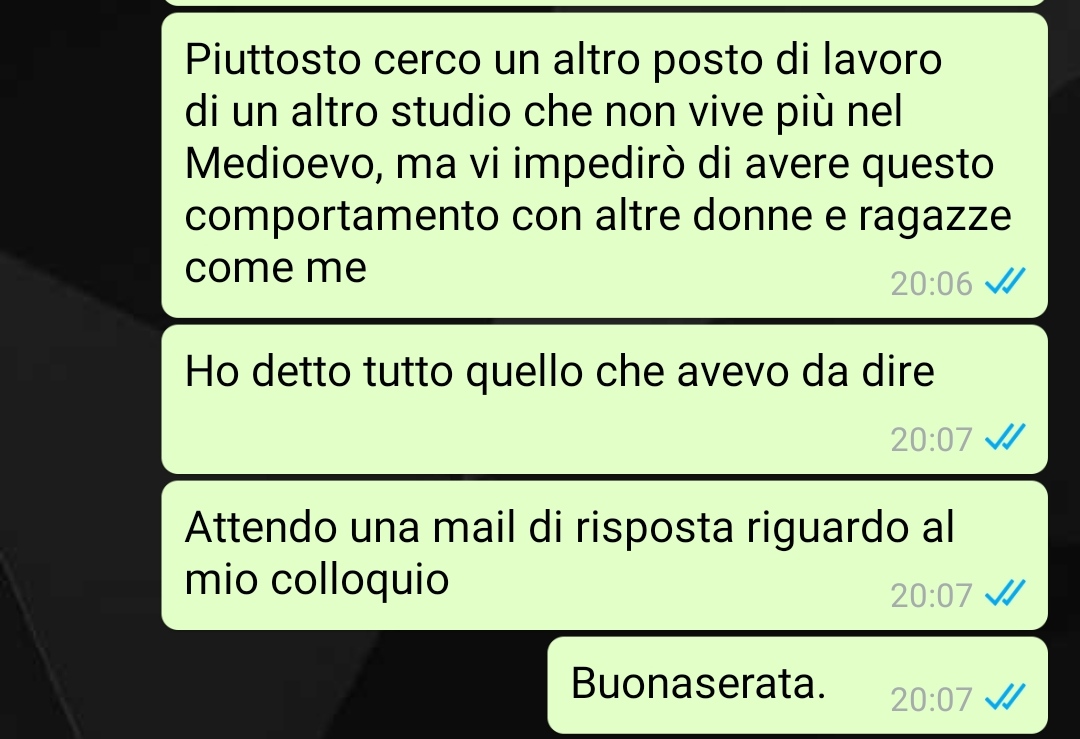Select the 'Buonaserata.' message bubble

click(x=798, y=685)
